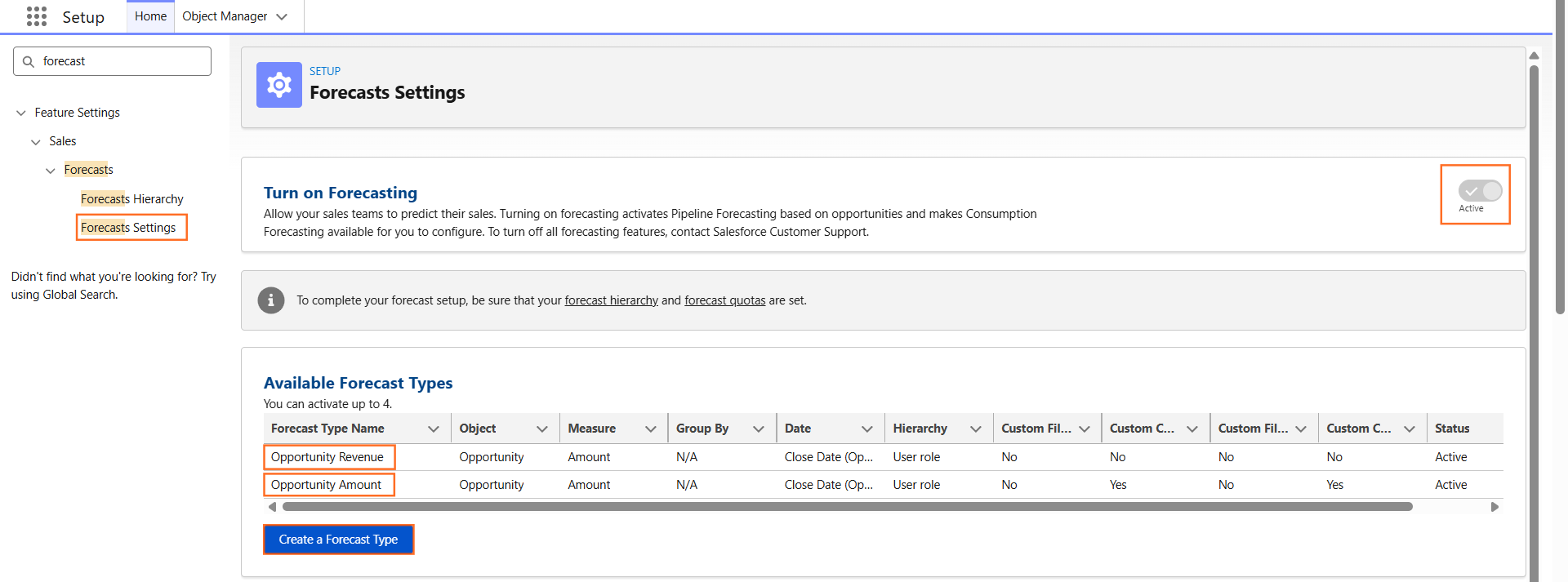Click the table scroll left arrow
1568x582 pixels.
click(x=272, y=507)
